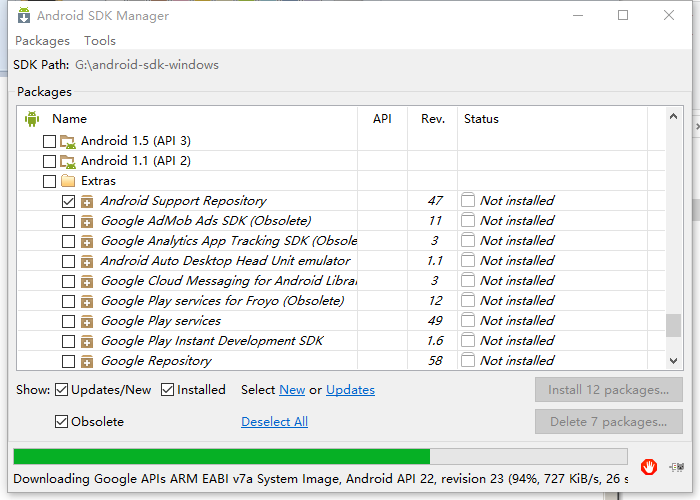Viewport: 700px width, 500px height.
Task: Open the Packages menu
Action: click(x=42, y=41)
